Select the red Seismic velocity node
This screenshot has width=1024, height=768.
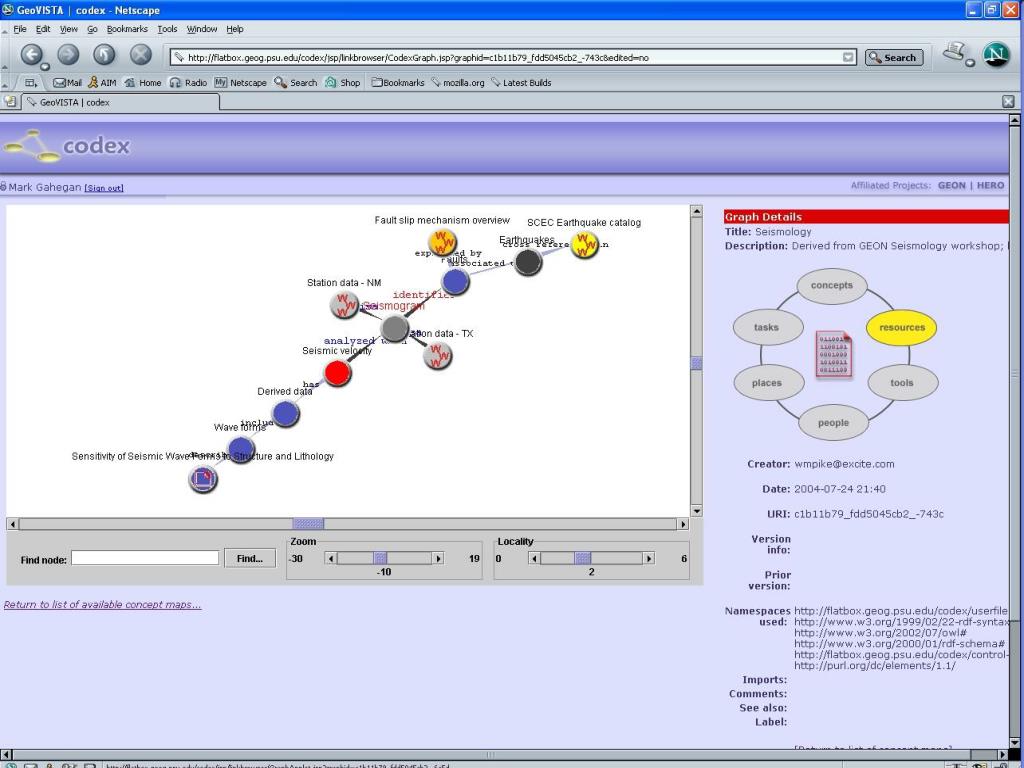tap(338, 374)
